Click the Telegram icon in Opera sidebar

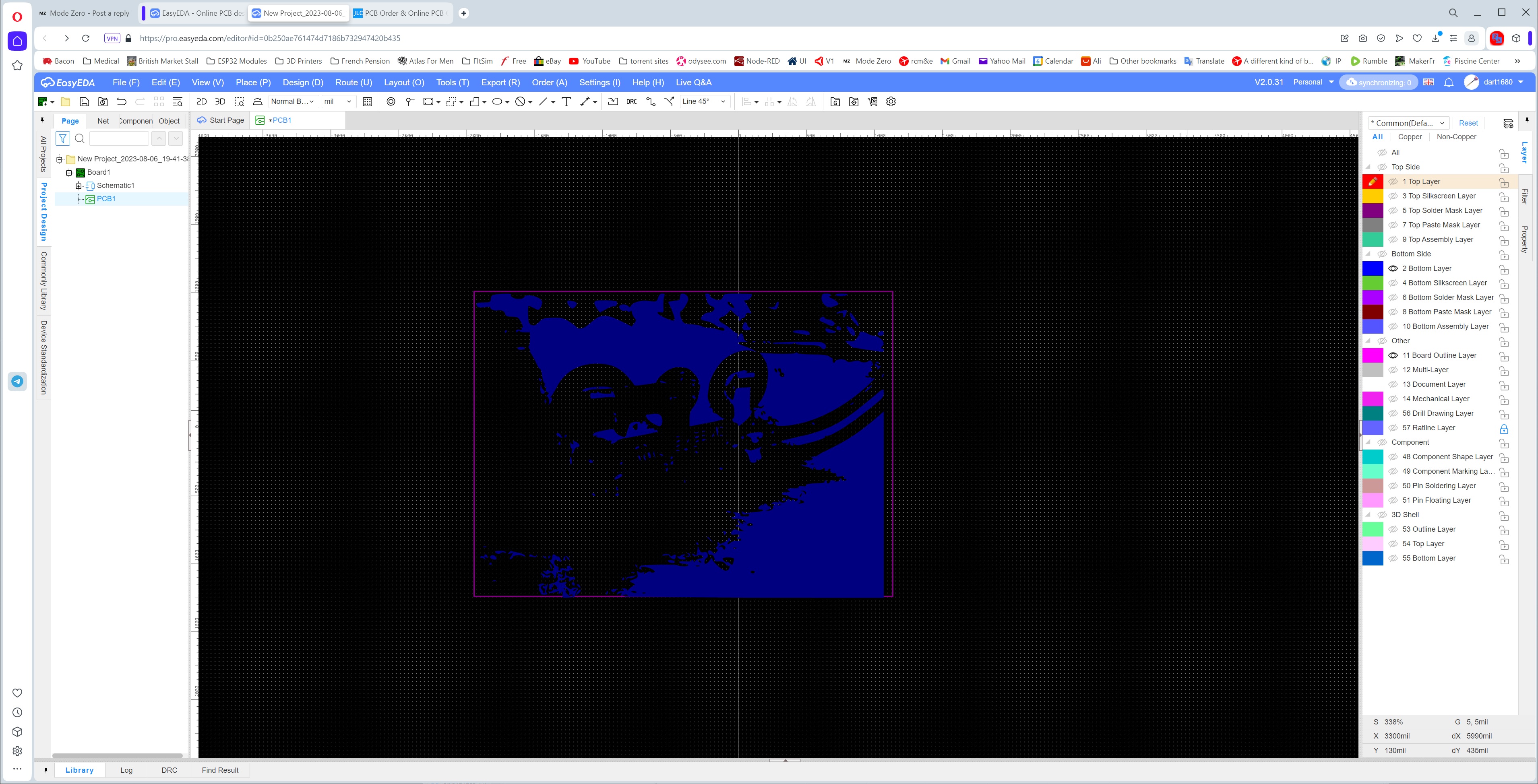(x=17, y=381)
